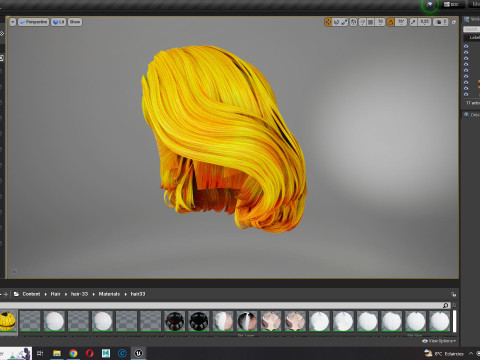
Task: Switch to the Details panel tab
Action: [x=471, y=115]
